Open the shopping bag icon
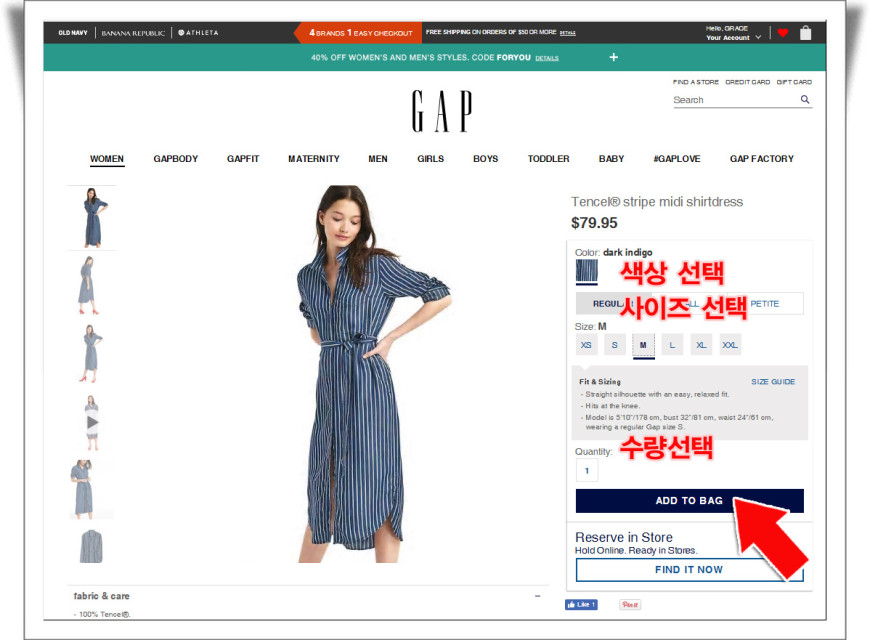The image size is (870, 640). point(806,33)
